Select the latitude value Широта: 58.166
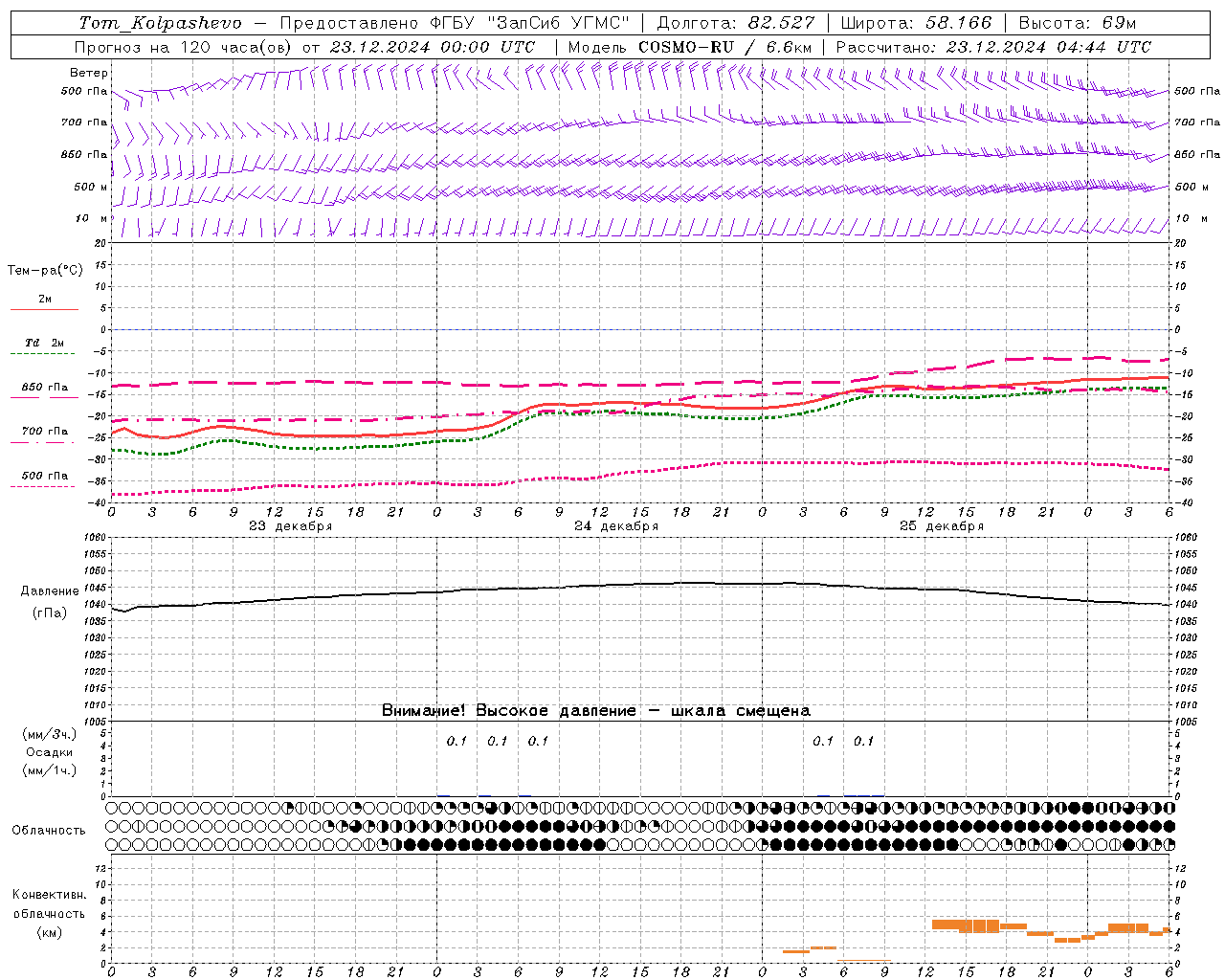Viewport: 1225px width, 980px height. pyautogui.click(x=916, y=23)
